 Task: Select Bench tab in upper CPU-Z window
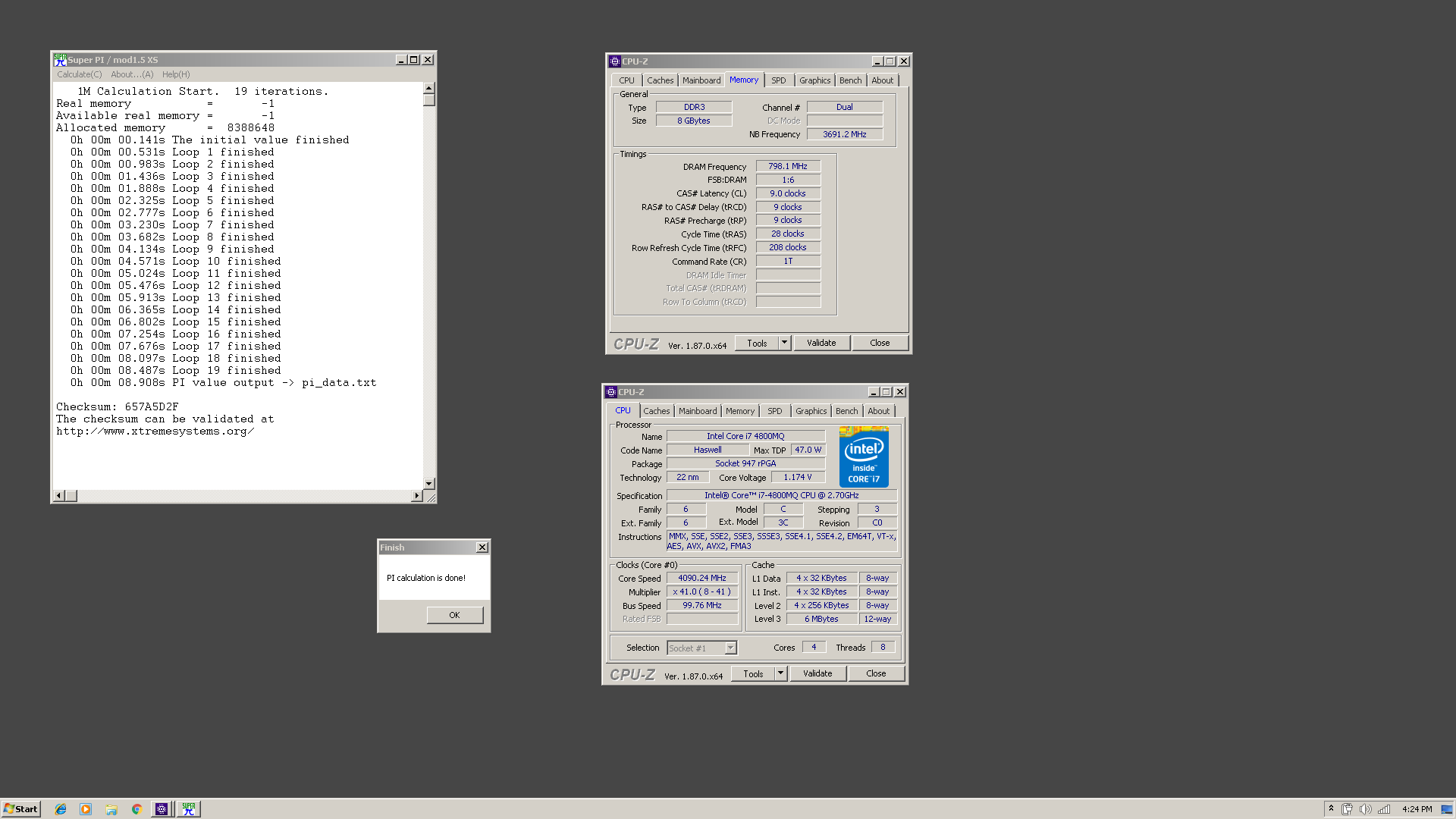pos(850,80)
